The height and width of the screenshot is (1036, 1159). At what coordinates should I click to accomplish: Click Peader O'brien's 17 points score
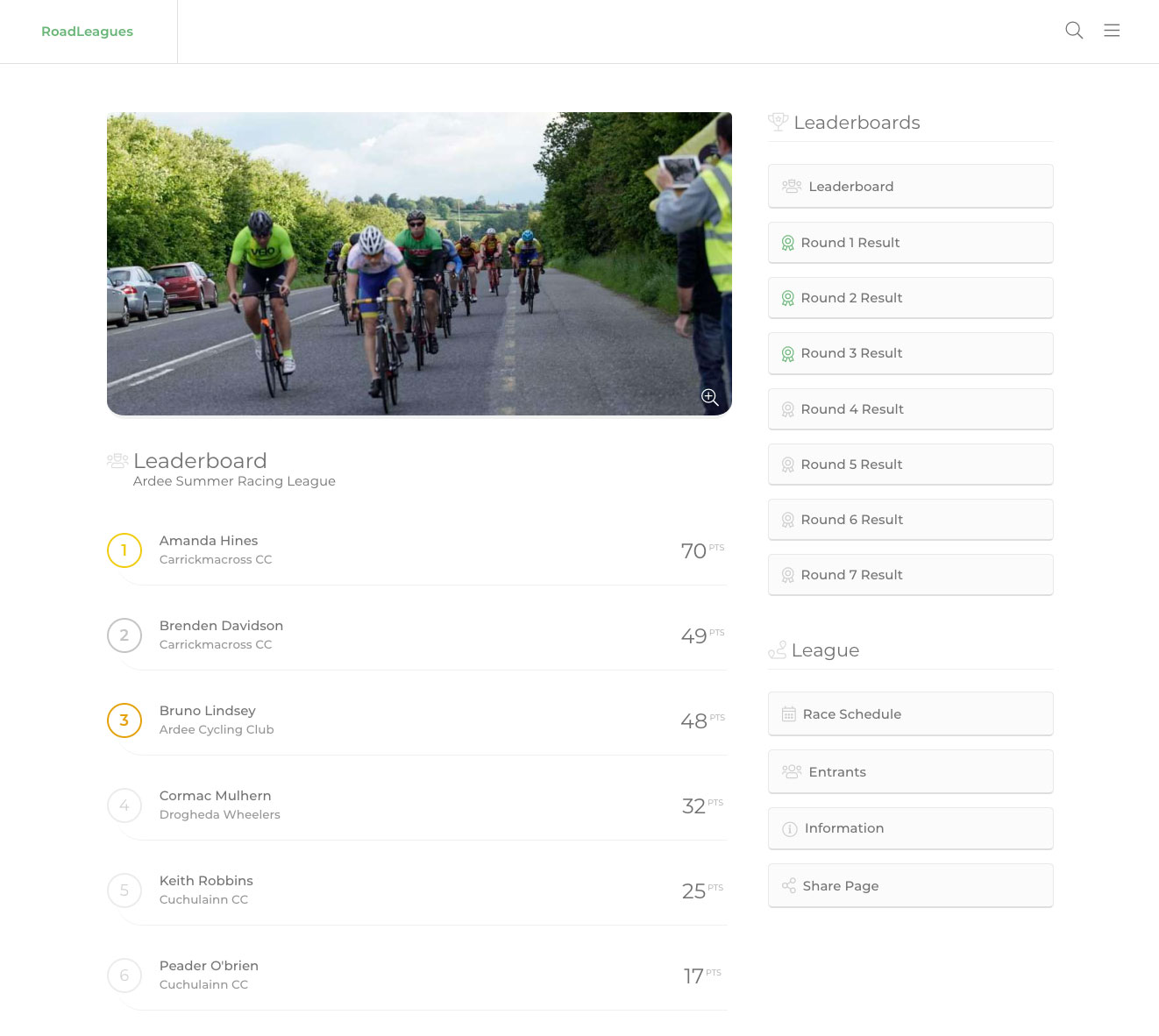(x=702, y=976)
